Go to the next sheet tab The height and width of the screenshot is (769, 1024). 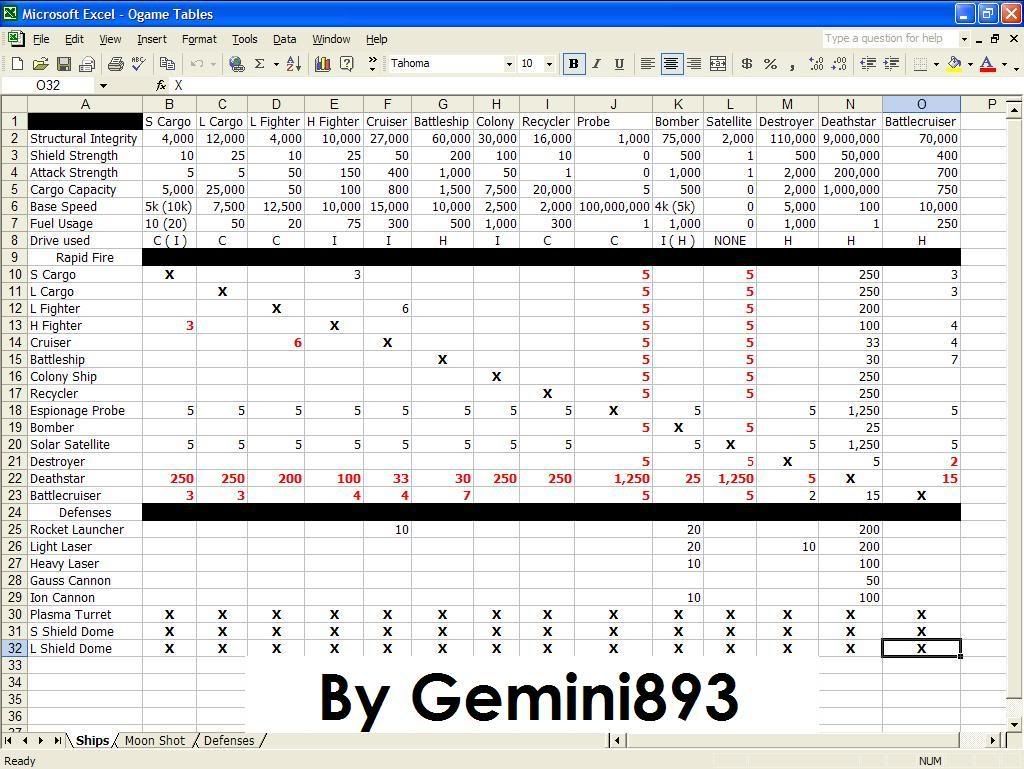41,740
